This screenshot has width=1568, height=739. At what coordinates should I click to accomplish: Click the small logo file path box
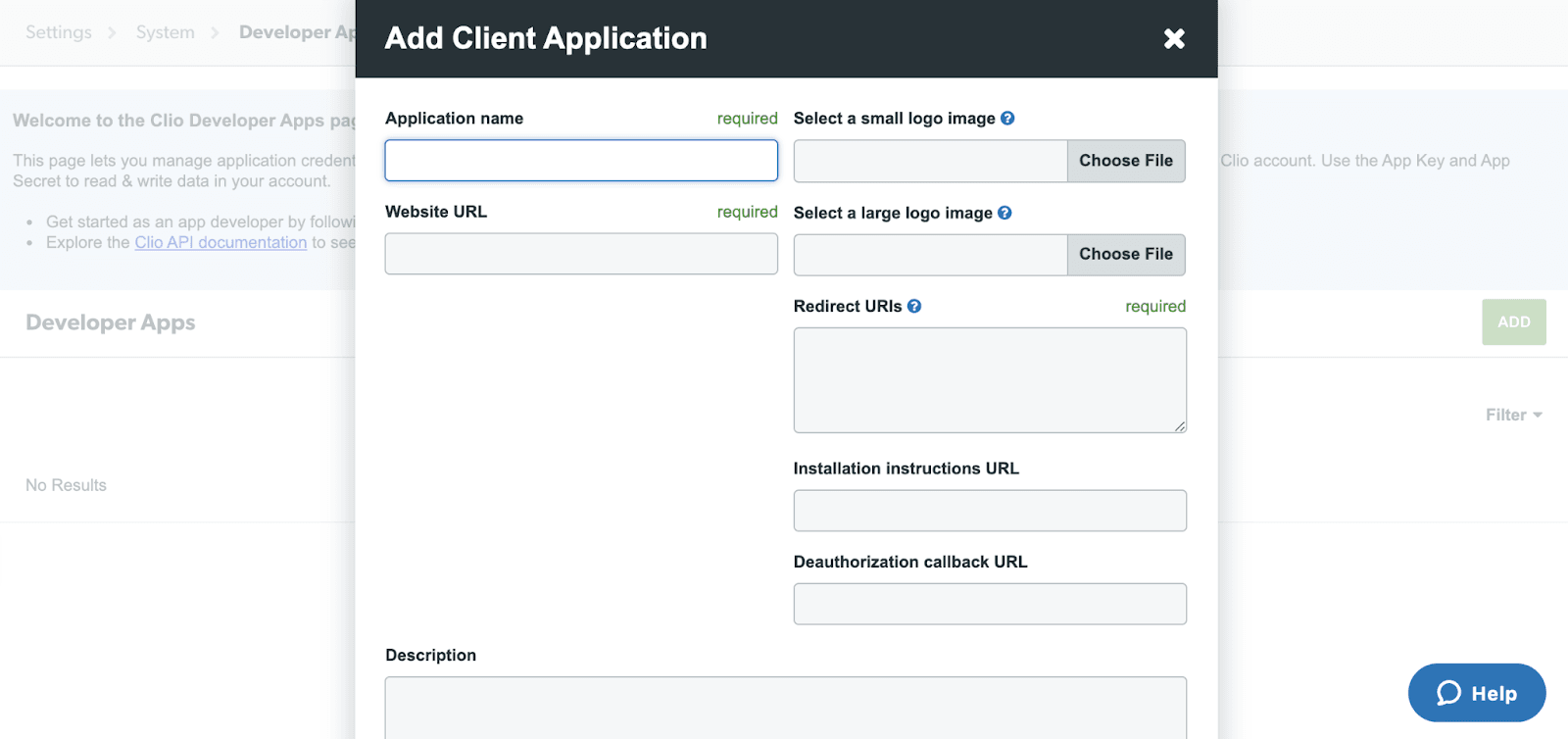click(930, 161)
